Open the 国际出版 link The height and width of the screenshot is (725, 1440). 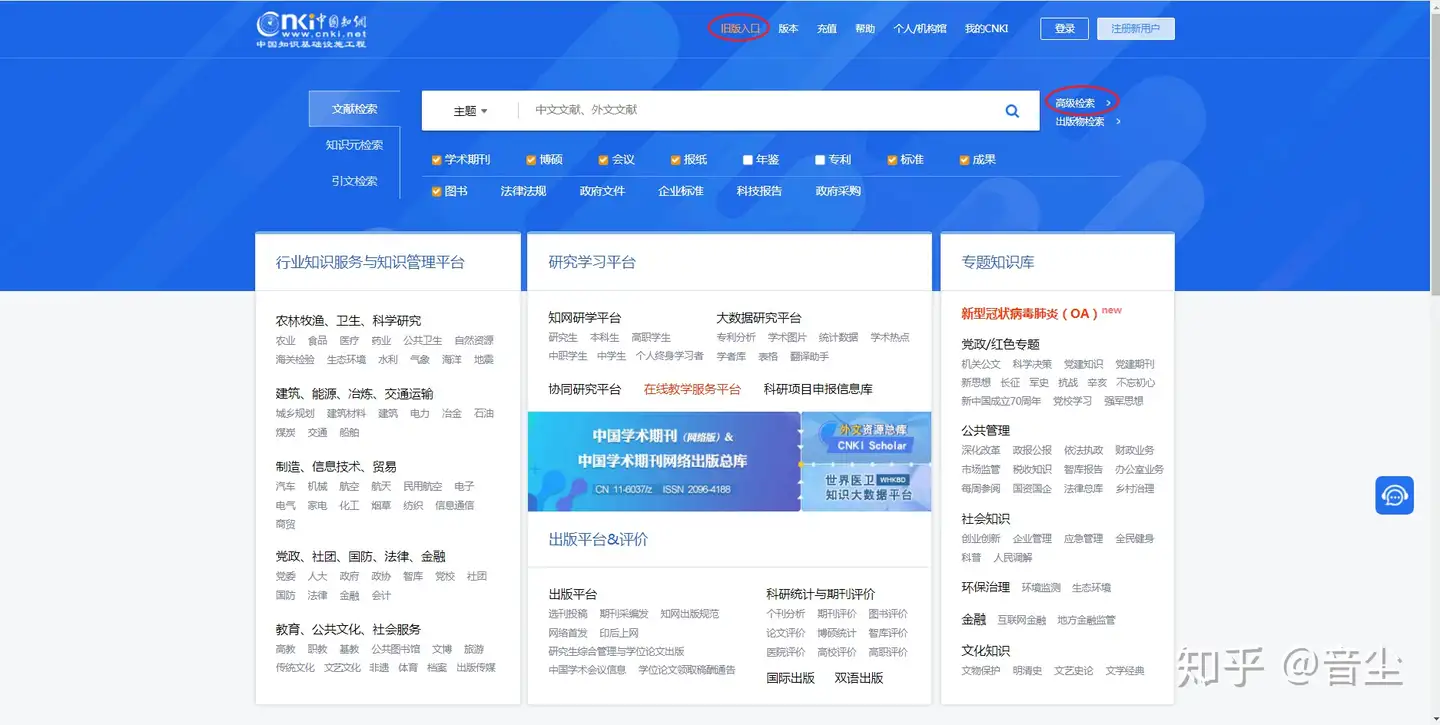[x=791, y=678]
